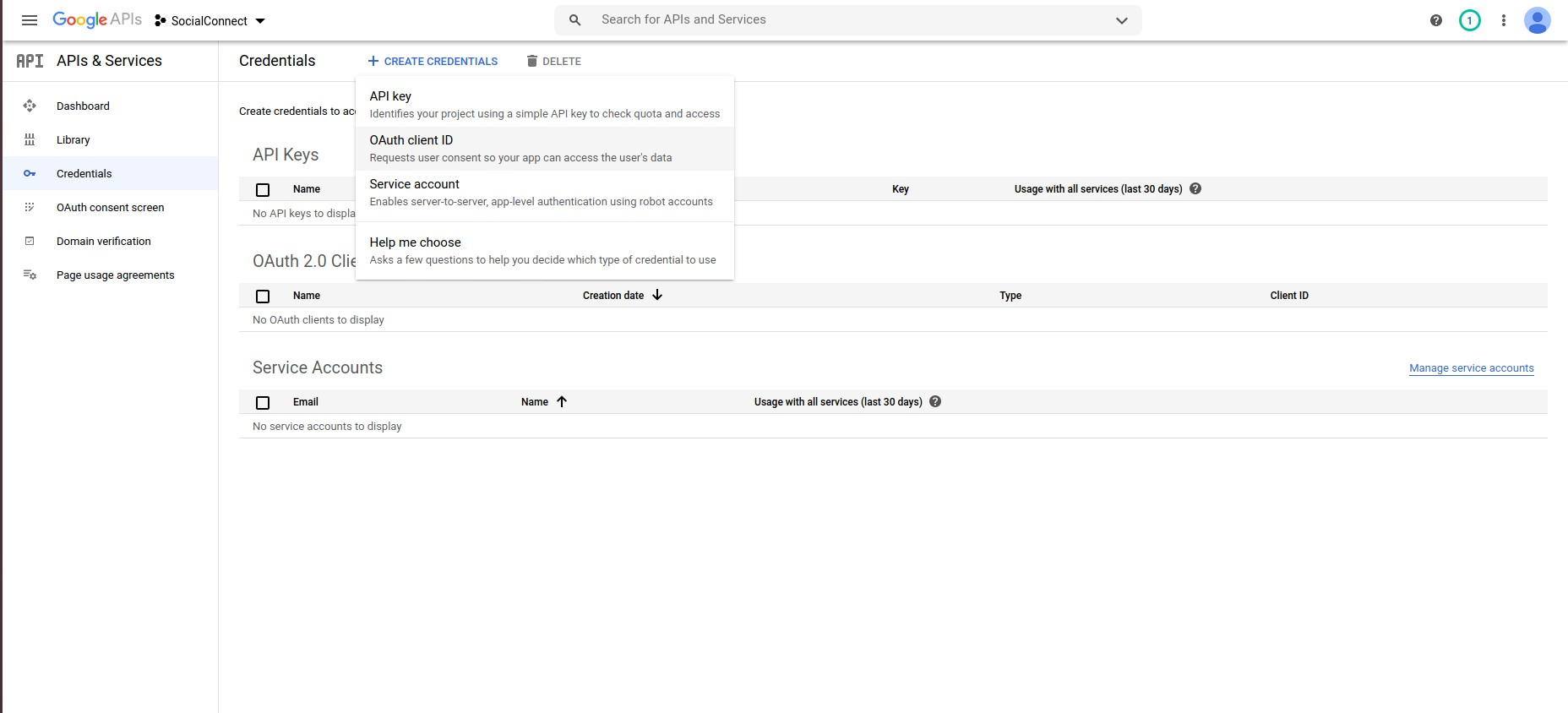
Task: Click the help question mark icon
Action: pos(1436,20)
